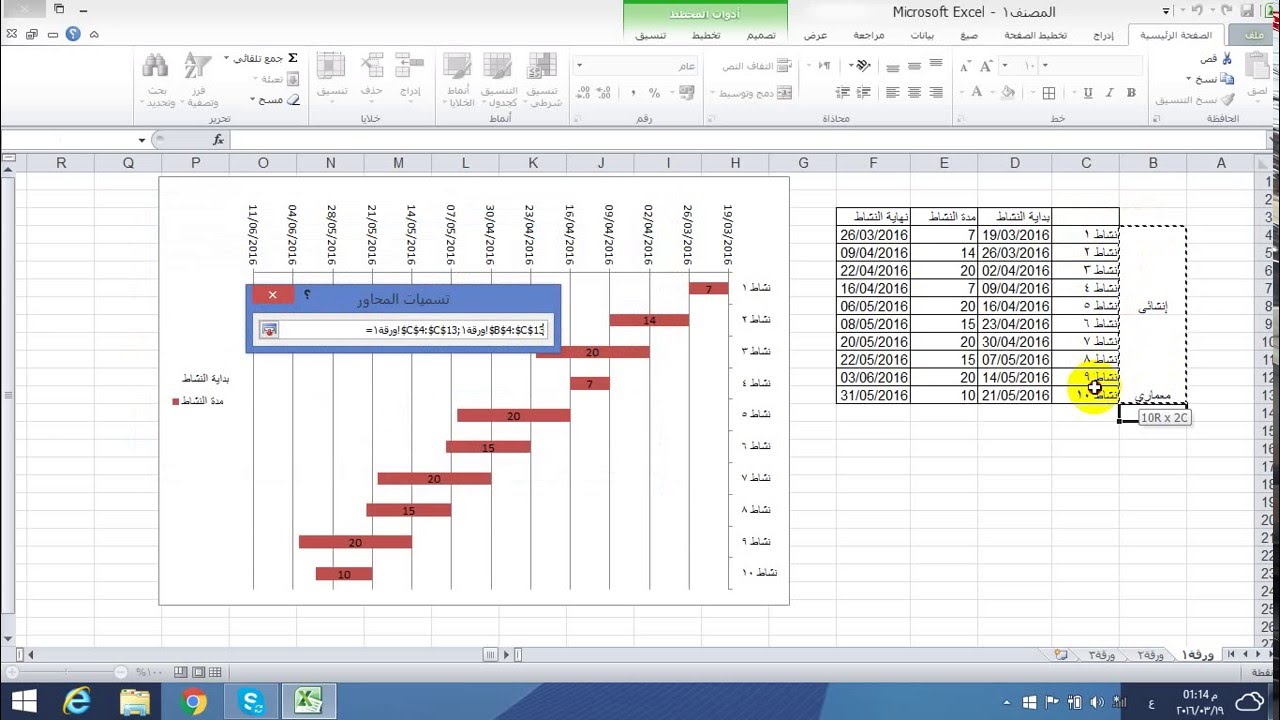The width and height of the screenshot is (1280, 720).
Task: Select Format as Table (التنسيق كجدول) icon
Action: coord(497,65)
